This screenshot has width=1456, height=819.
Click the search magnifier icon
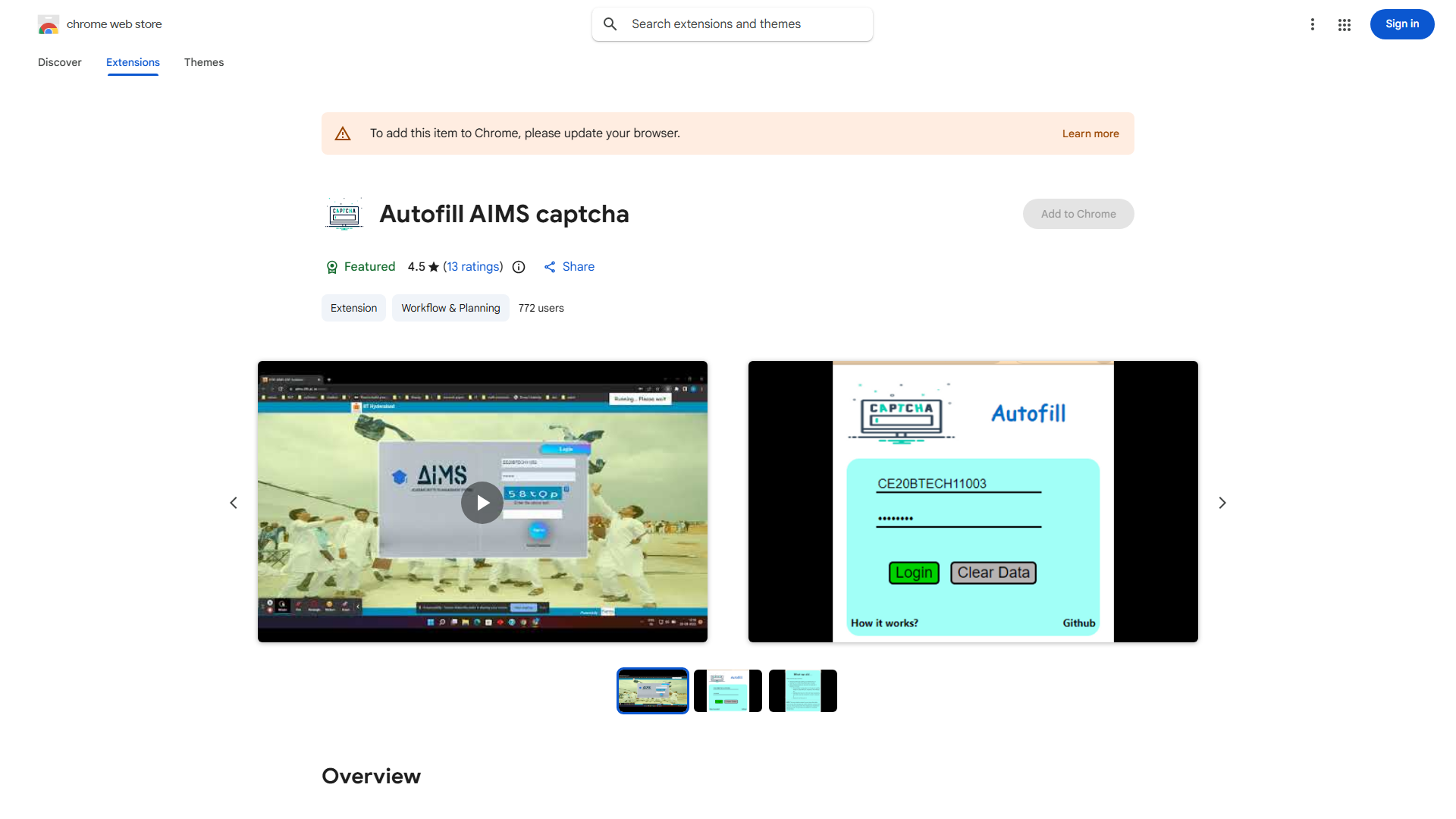click(x=610, y=24)
